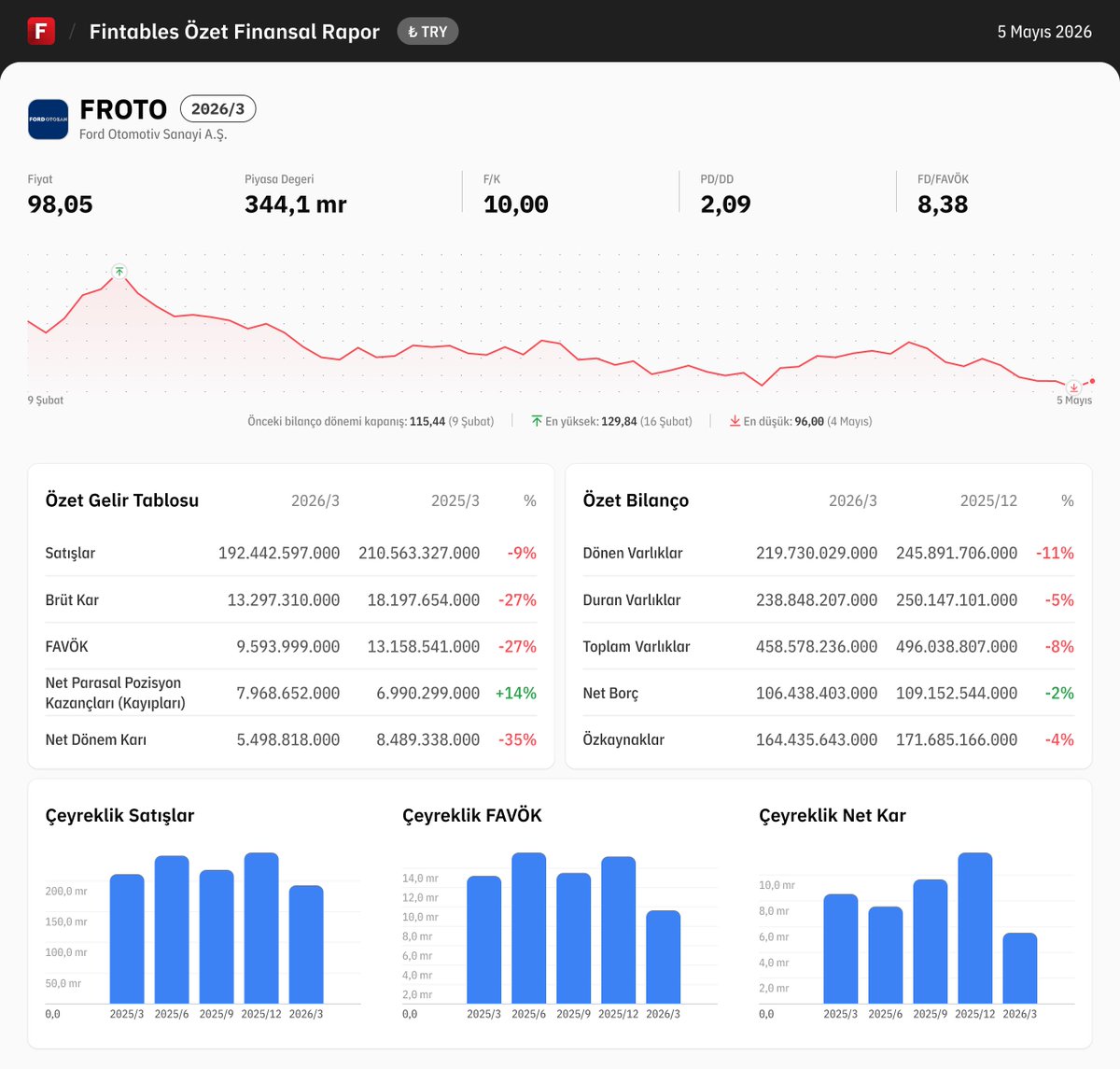Click FAVÖK value 9.593.999.000
The width and height of the screenshot is (1120, 1069).
pyautogui.click(x=288, y=646)
